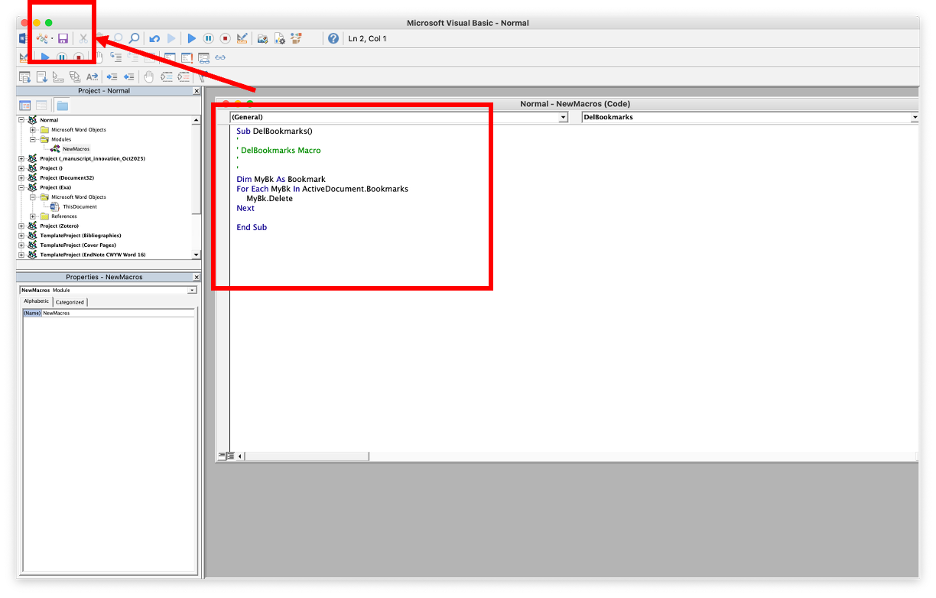Run the macro with the blue play icon

pos(192,39)
